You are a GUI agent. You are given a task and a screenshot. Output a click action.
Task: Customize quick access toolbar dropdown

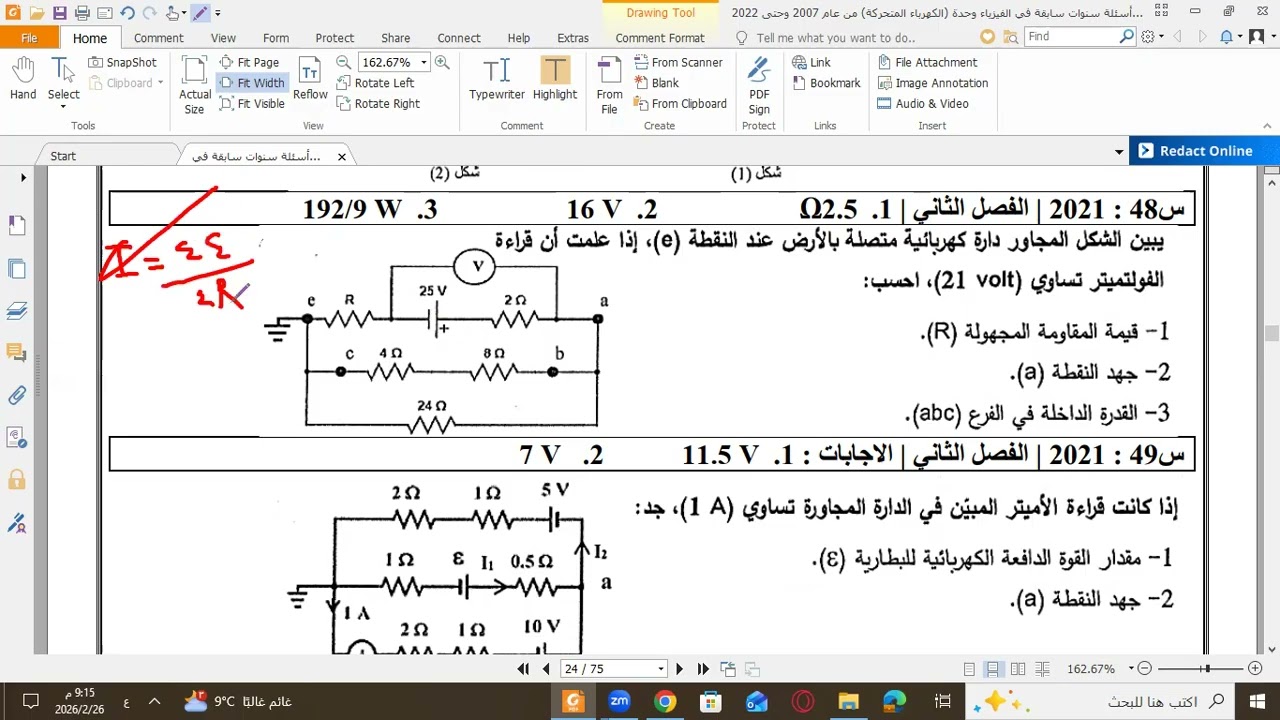218,14
